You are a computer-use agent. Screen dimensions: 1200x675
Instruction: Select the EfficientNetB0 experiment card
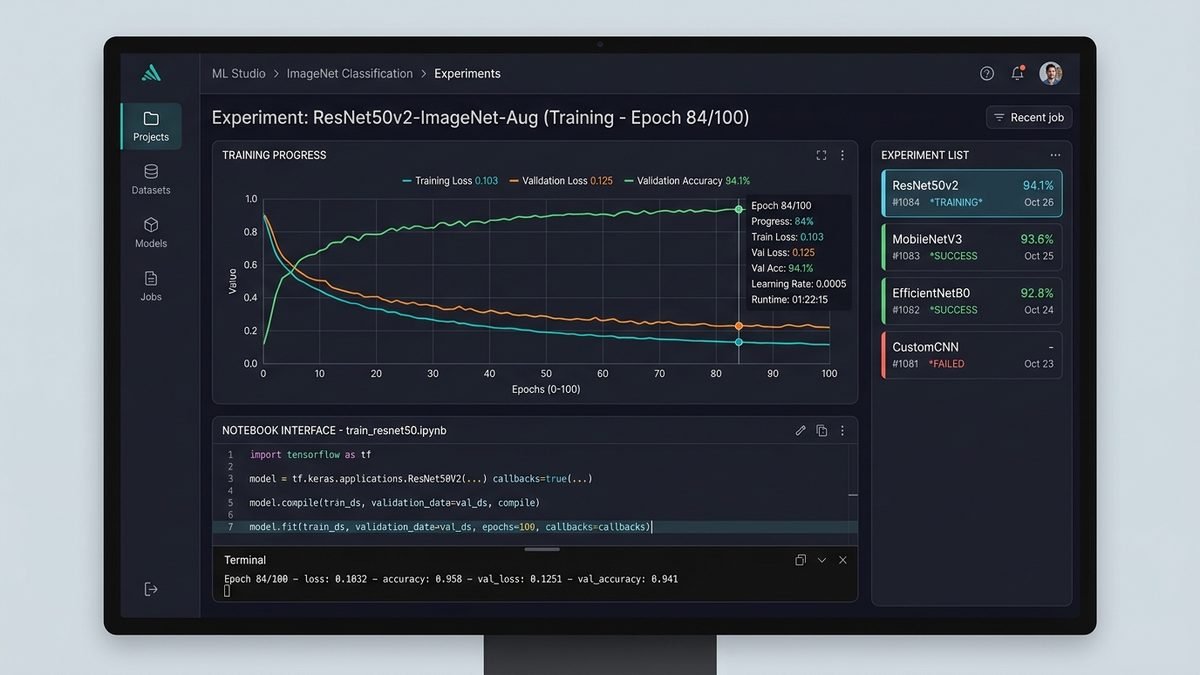972,301
